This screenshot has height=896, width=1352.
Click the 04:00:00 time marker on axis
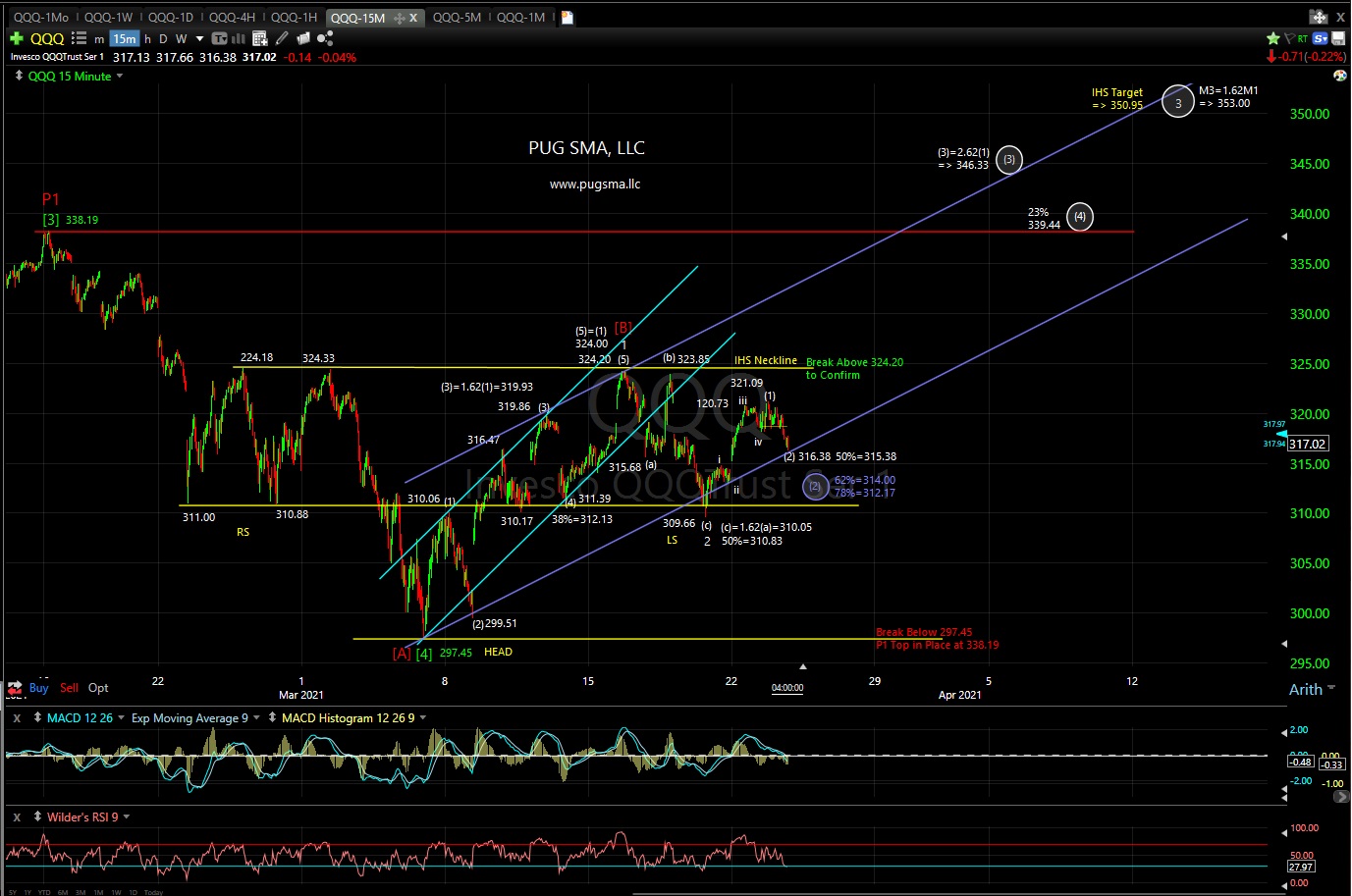click(x=787, y=688)
